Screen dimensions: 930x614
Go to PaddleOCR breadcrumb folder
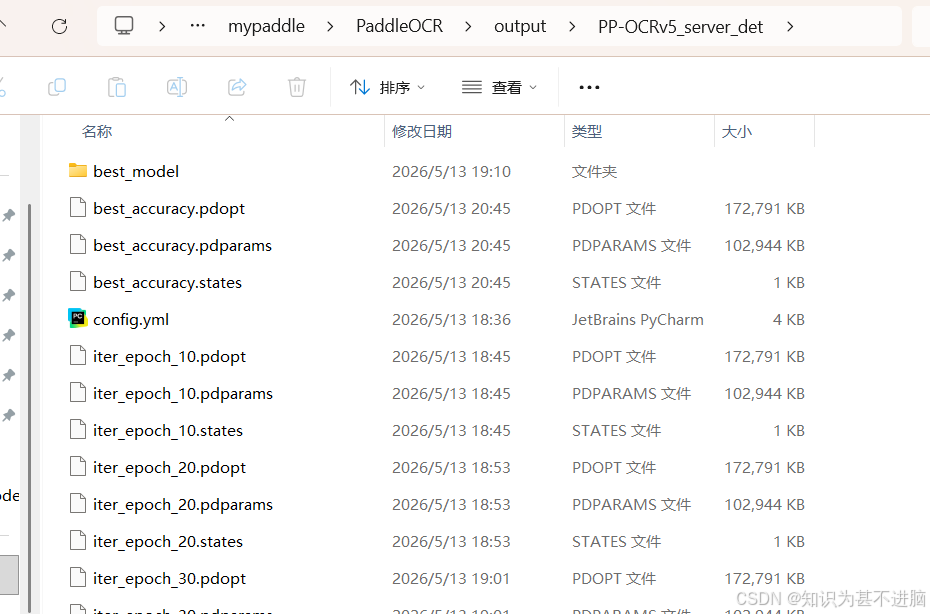coord(399,26)
